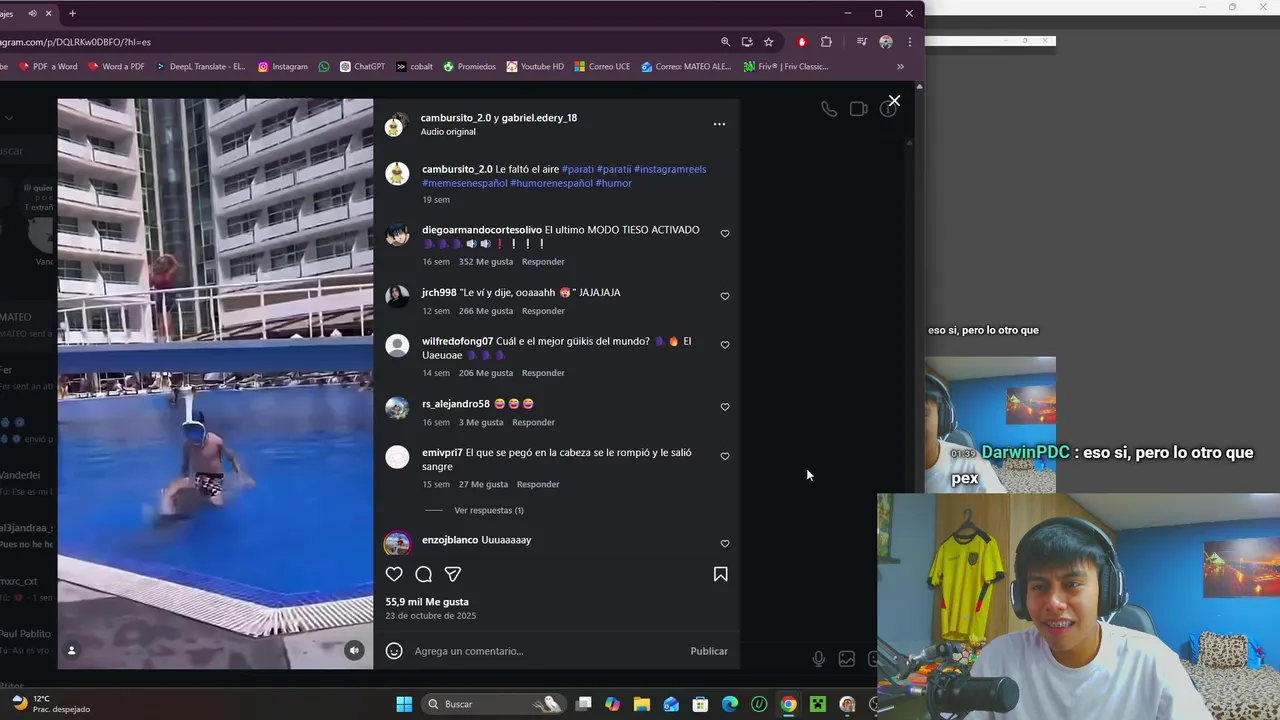Reply to rs_alejandro58's comment
This screenshot has width=1280, height=720.
[533, 422]
